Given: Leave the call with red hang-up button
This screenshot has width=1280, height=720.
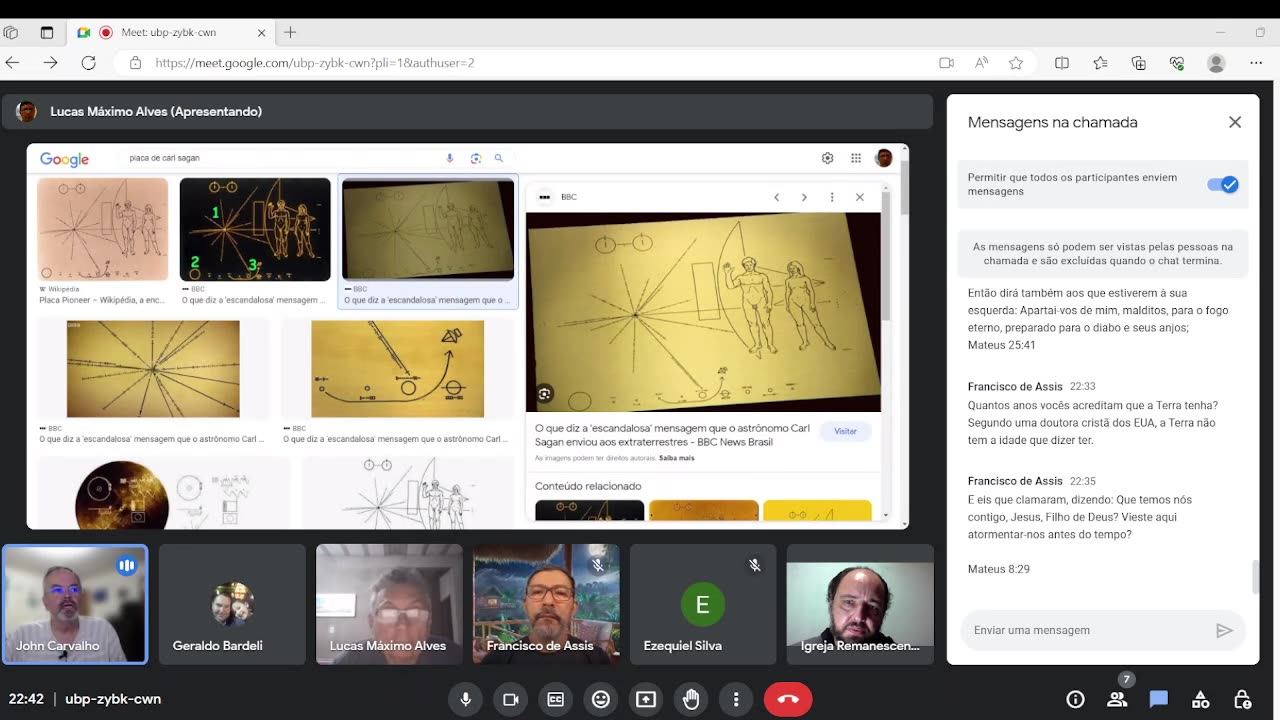Looking at the screenshot, I should click(x=788, y=699).
